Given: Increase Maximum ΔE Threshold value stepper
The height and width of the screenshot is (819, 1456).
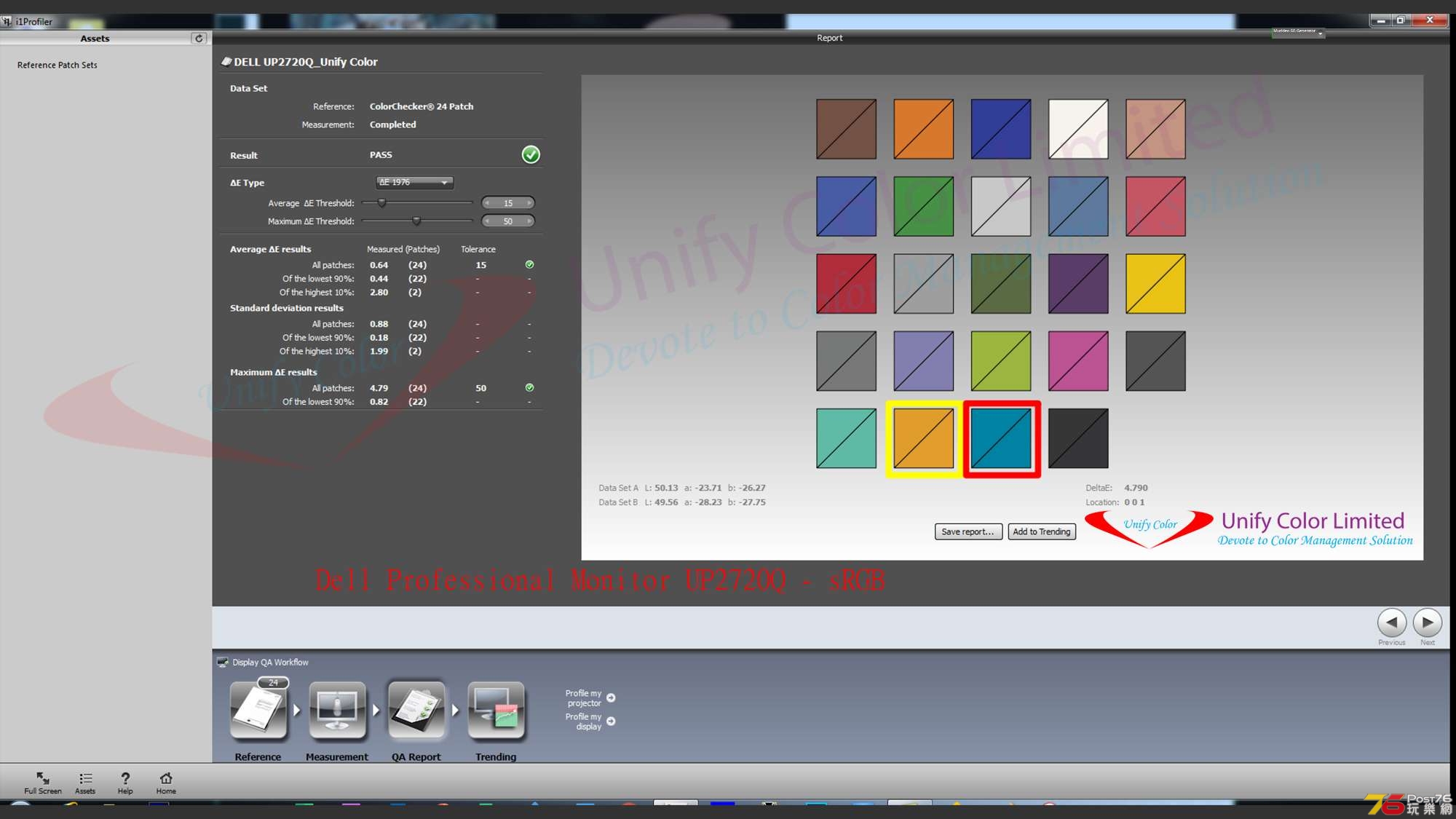Looking at the screenshot, I should 529,221.
